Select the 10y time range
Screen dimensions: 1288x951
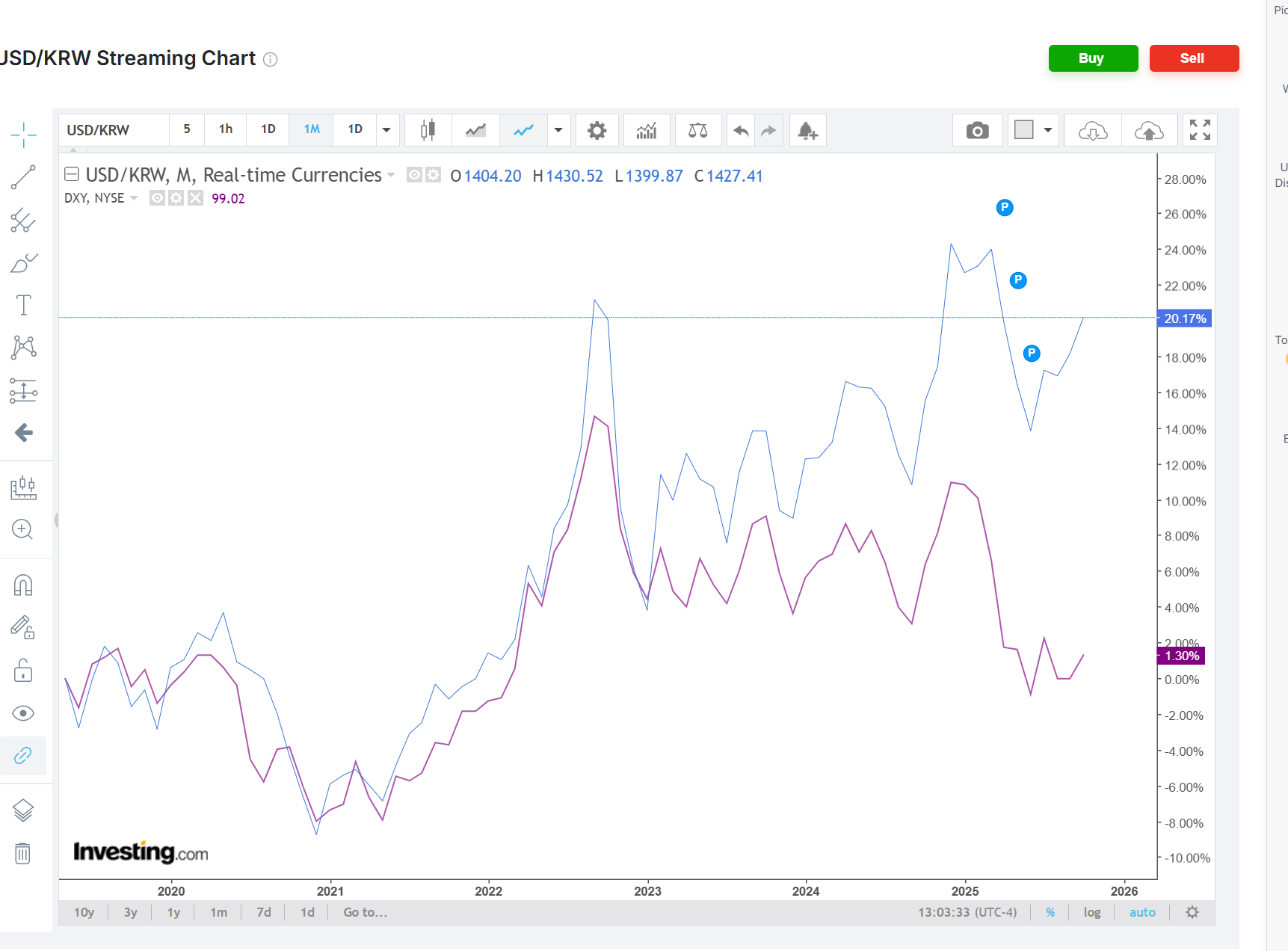click(x=84, y=912)
